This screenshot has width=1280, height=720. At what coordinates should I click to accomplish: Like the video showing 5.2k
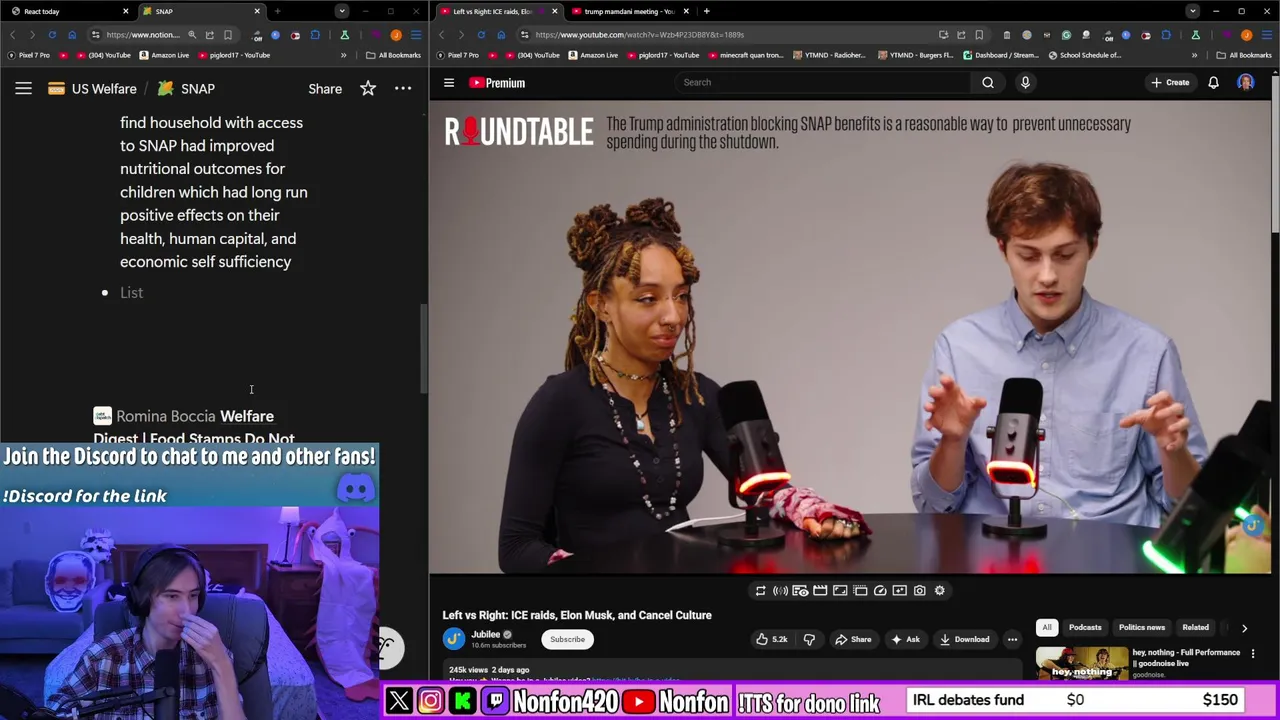[771, 640]
